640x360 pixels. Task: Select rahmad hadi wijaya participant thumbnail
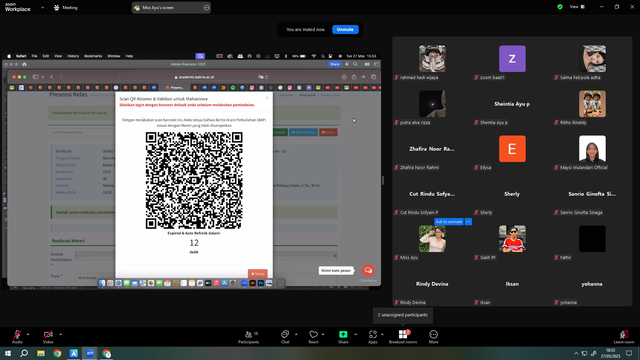(432, 59)
